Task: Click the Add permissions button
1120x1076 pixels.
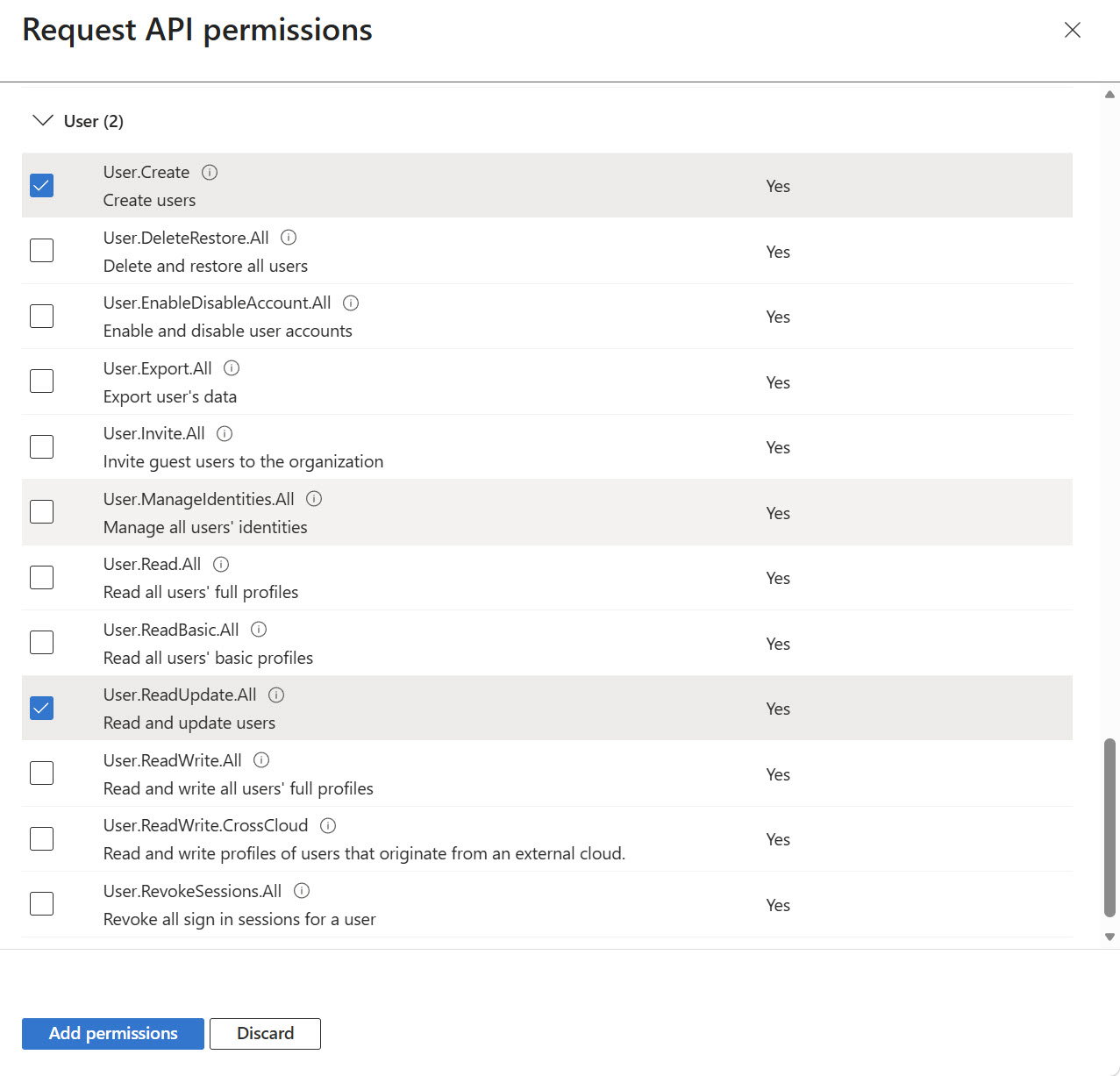Action: 113,1034
